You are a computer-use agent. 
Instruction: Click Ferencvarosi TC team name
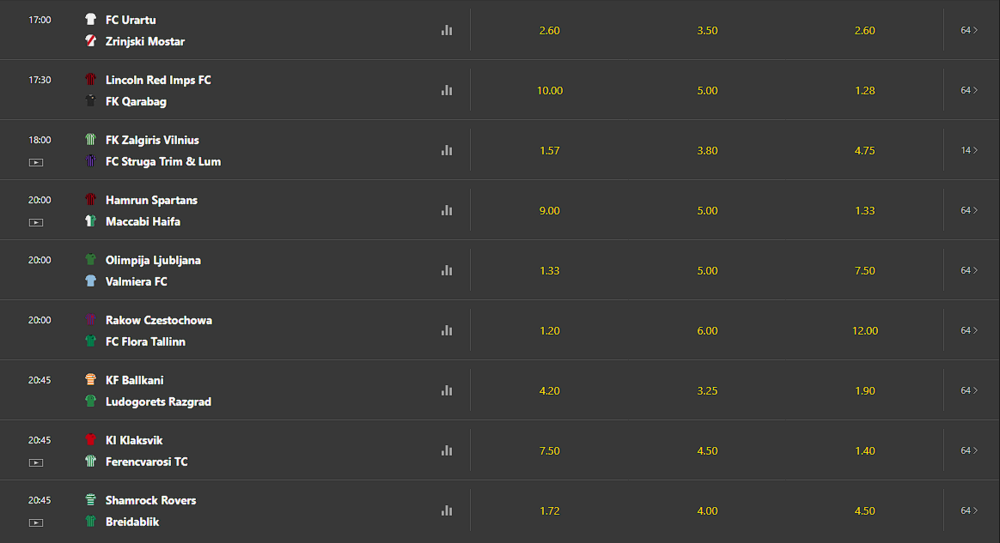point(146,462)
